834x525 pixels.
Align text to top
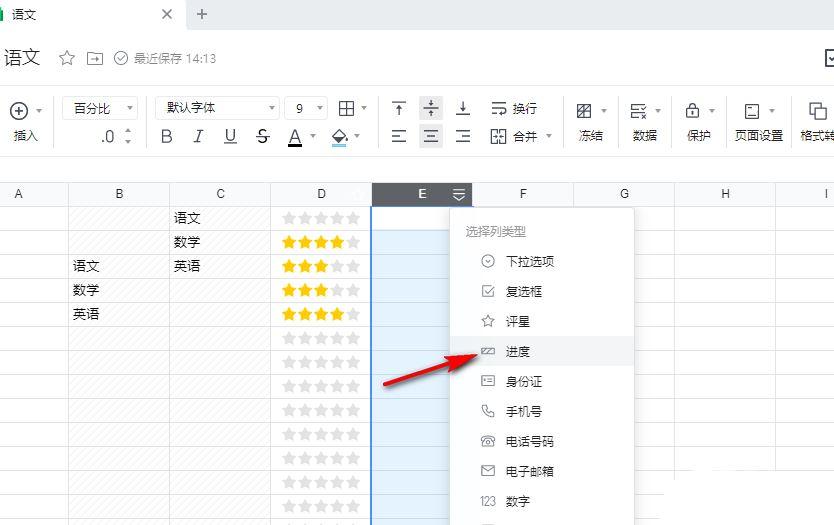[399, 108]
